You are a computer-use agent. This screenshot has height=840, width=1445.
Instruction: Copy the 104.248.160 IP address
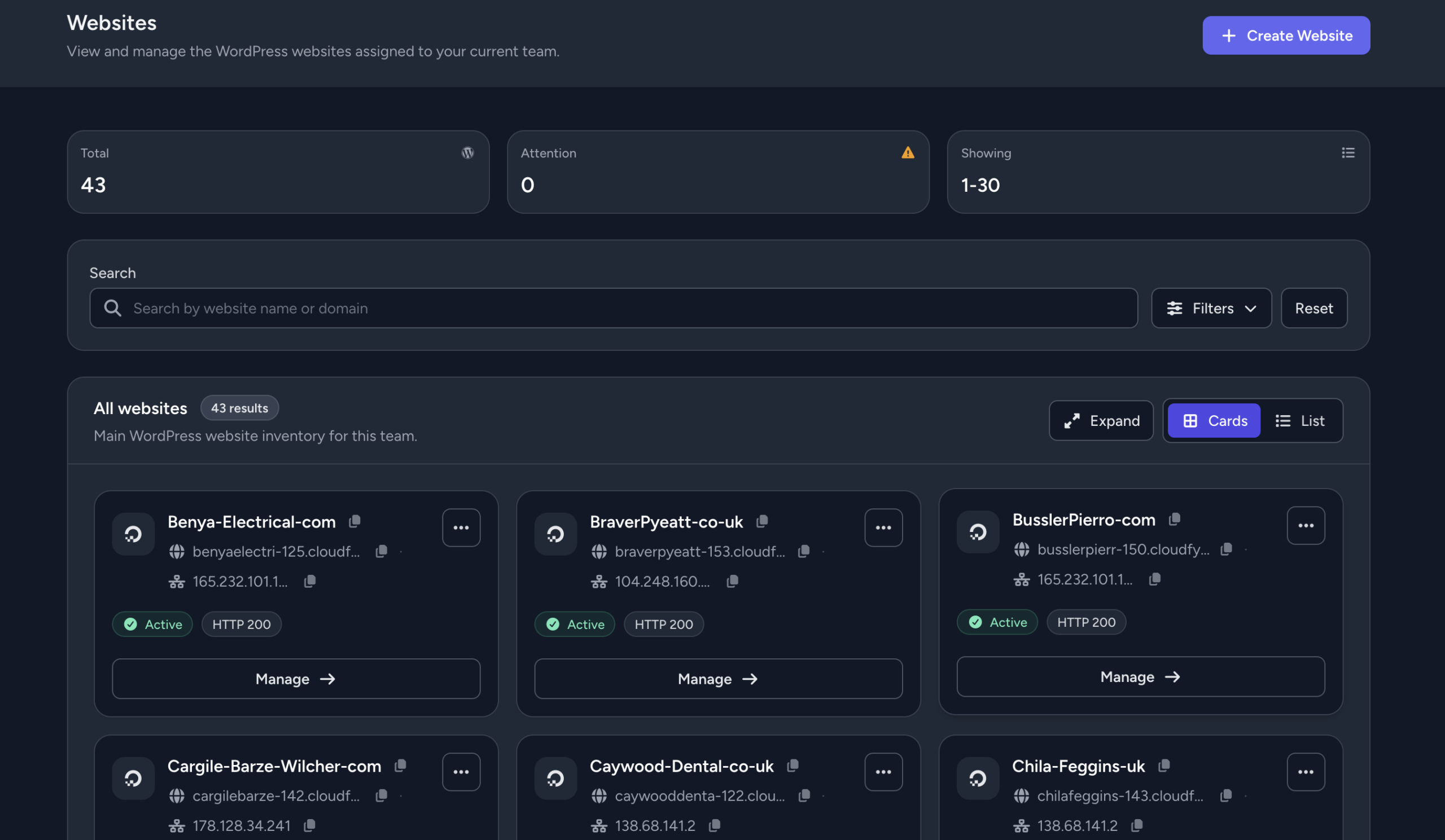point(732,580)
